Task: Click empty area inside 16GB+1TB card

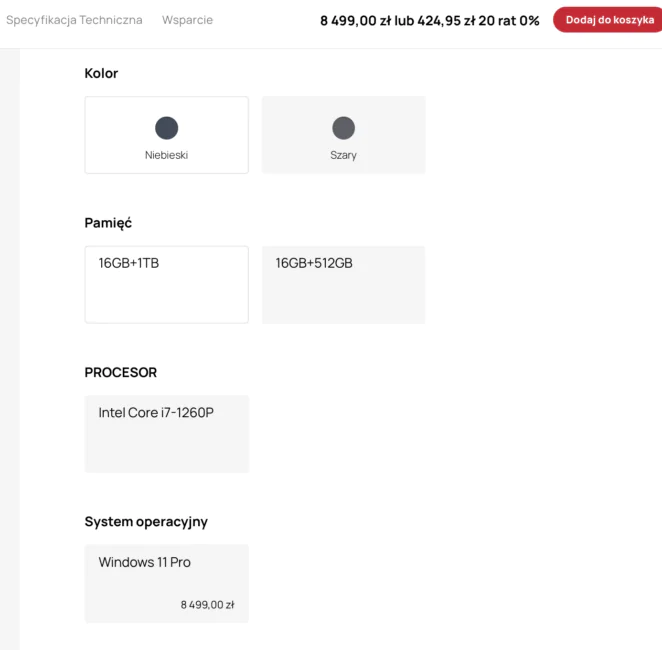Action: pos(167,300)
